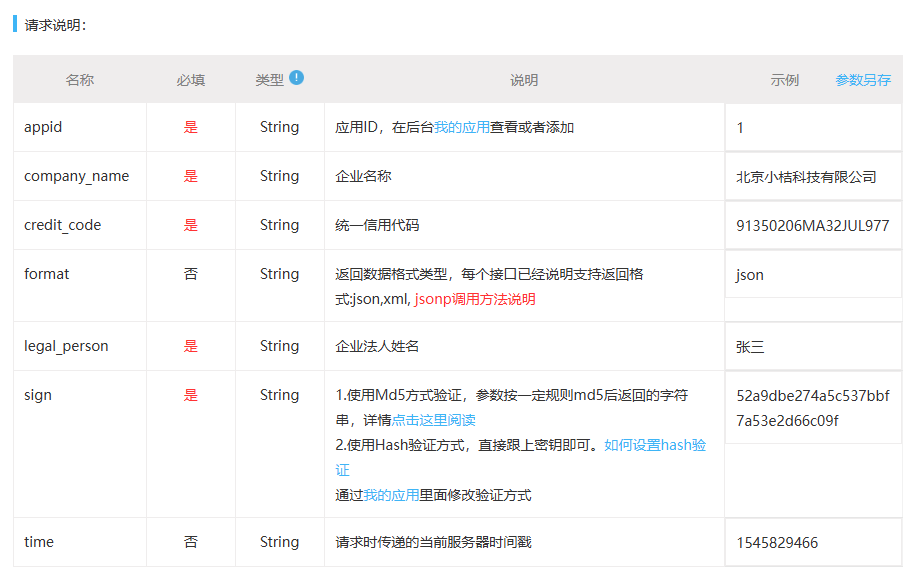The height and width of the screenshot is (573, 918).
Task: Select the credit_code parameter name
Action: point(62,225)
